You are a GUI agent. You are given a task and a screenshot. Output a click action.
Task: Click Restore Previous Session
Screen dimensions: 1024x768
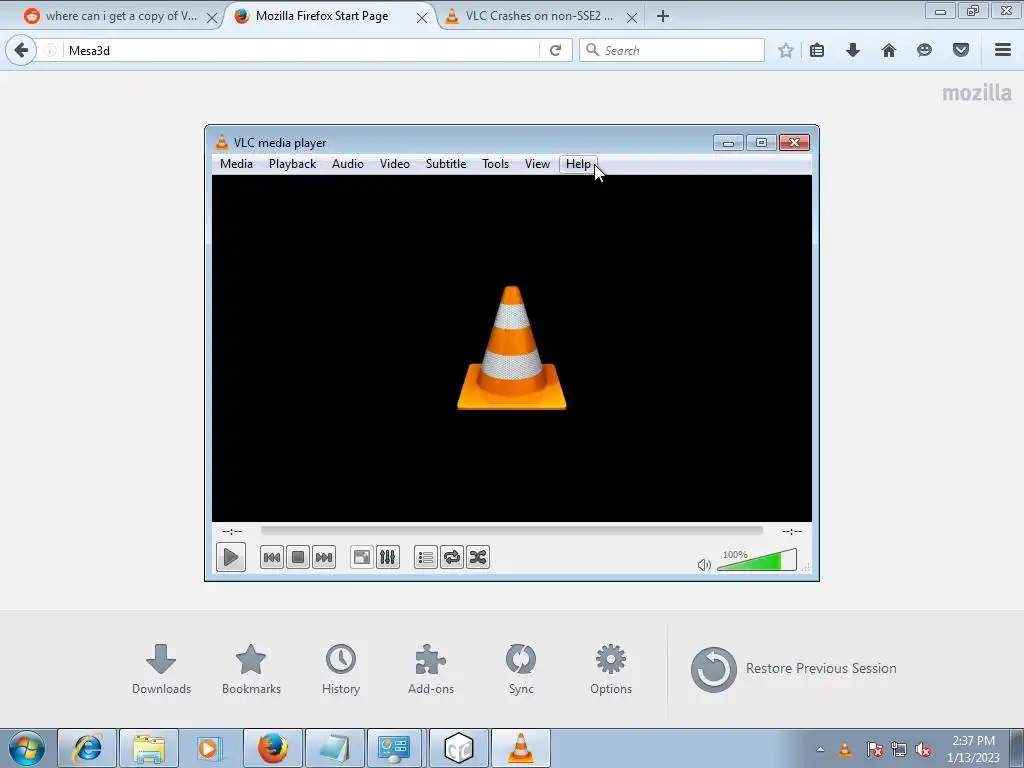793,669
